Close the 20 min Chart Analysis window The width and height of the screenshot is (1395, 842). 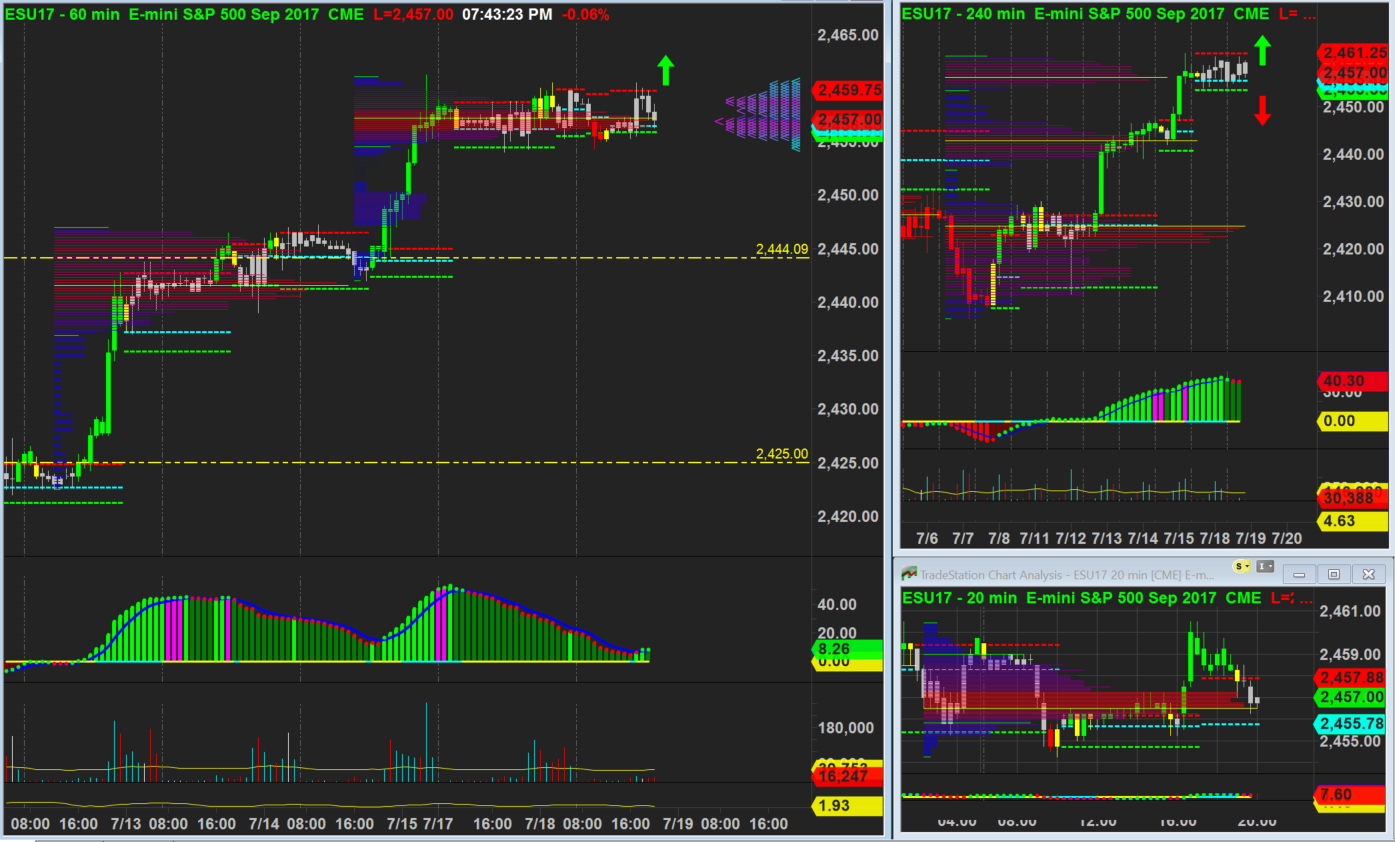(x=1368, y=574)
